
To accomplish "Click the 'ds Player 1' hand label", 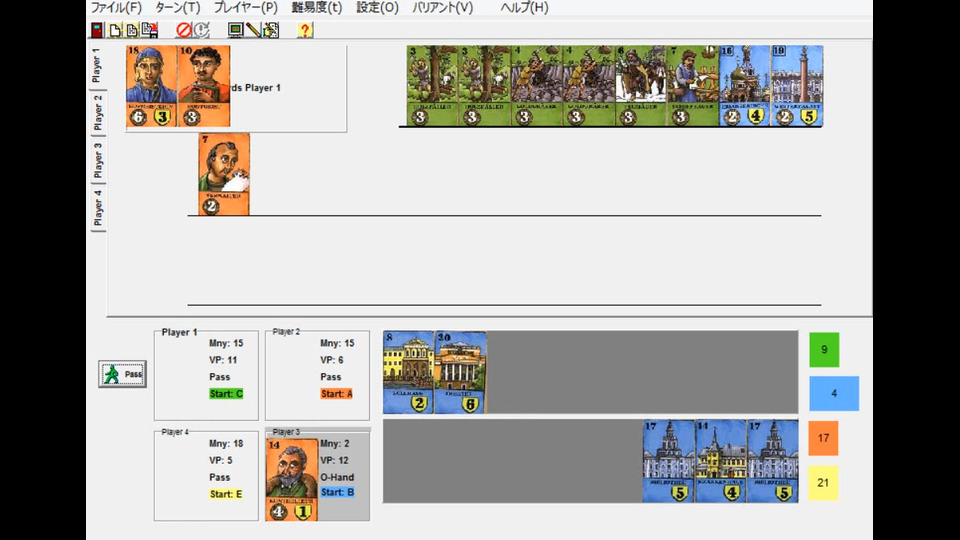I will [x=256, y=88].
